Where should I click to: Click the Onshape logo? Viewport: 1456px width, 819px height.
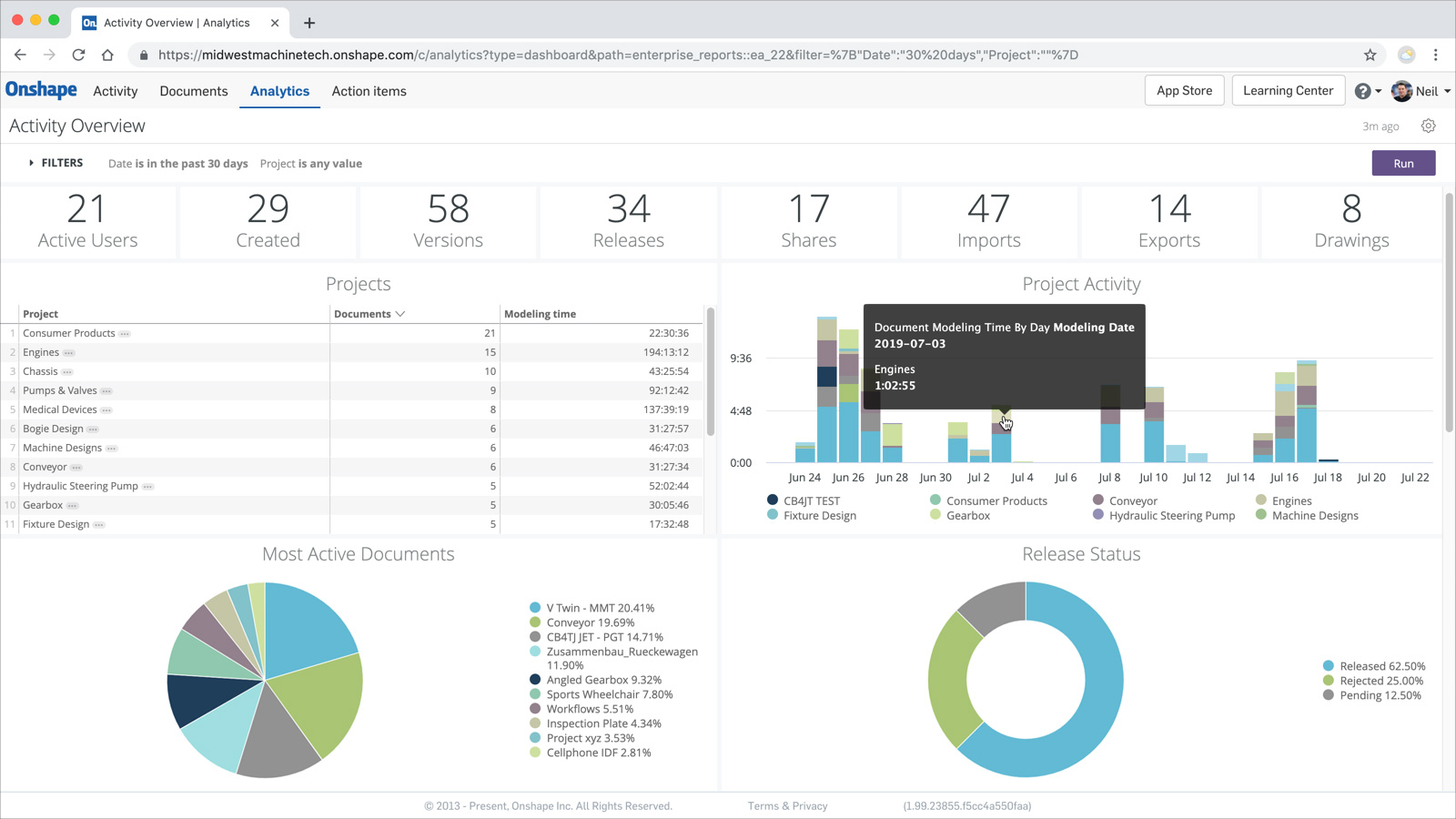click(41, 90)
